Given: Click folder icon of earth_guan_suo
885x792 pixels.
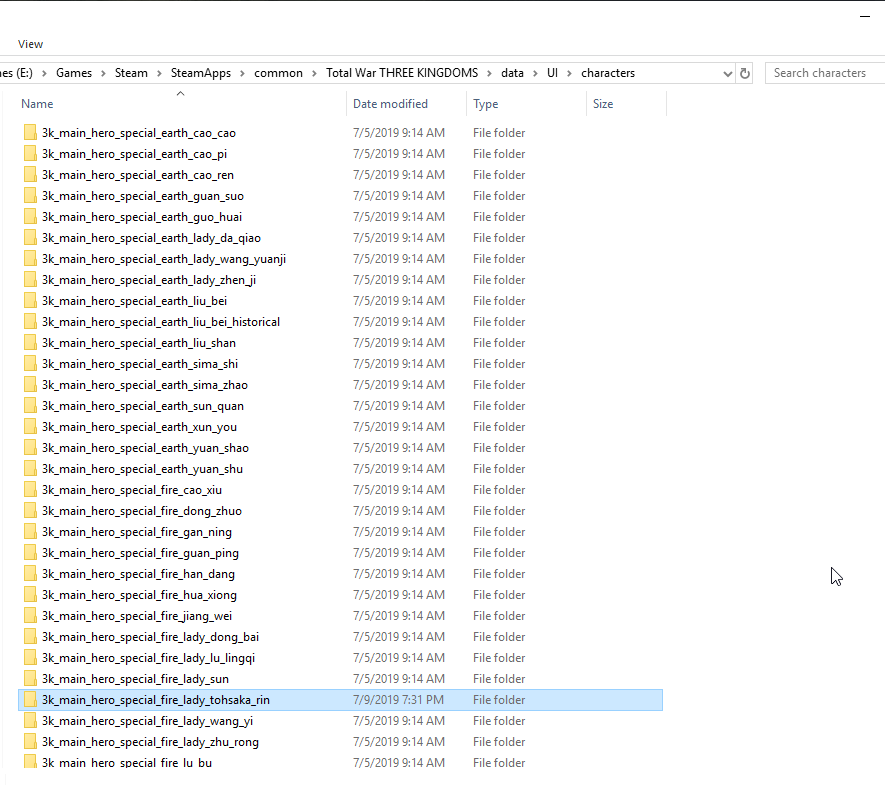Looking at the screenshot, I should tap(30, 196).
